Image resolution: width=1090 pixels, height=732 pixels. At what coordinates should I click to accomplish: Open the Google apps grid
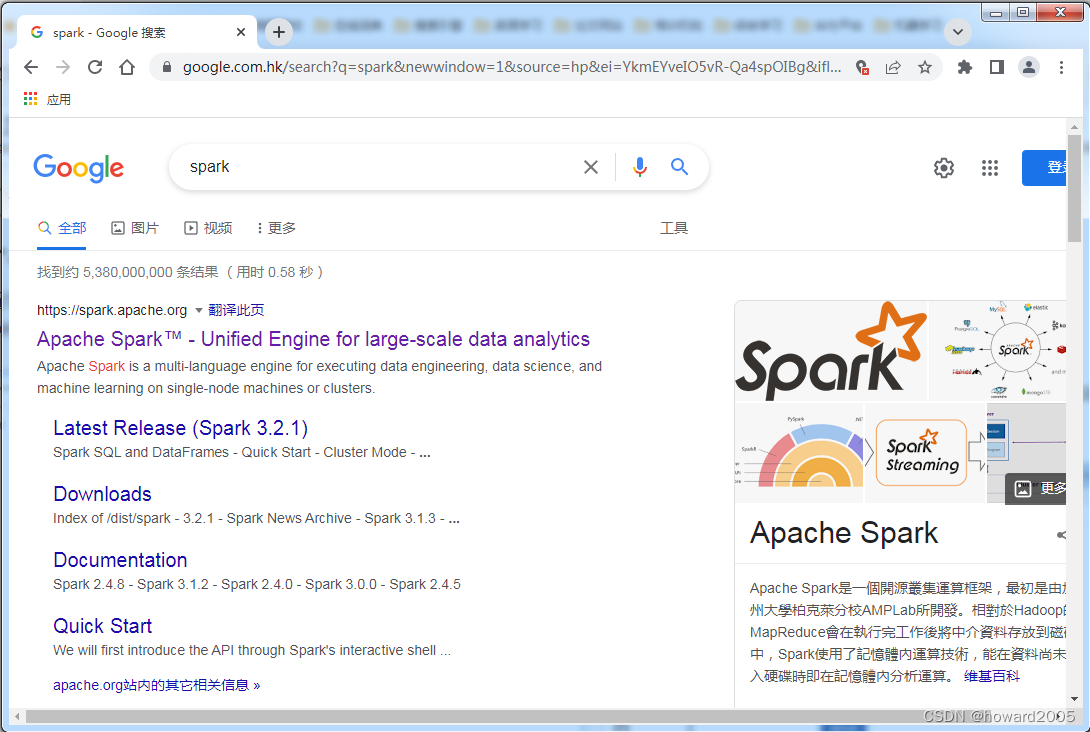[990, 168]
